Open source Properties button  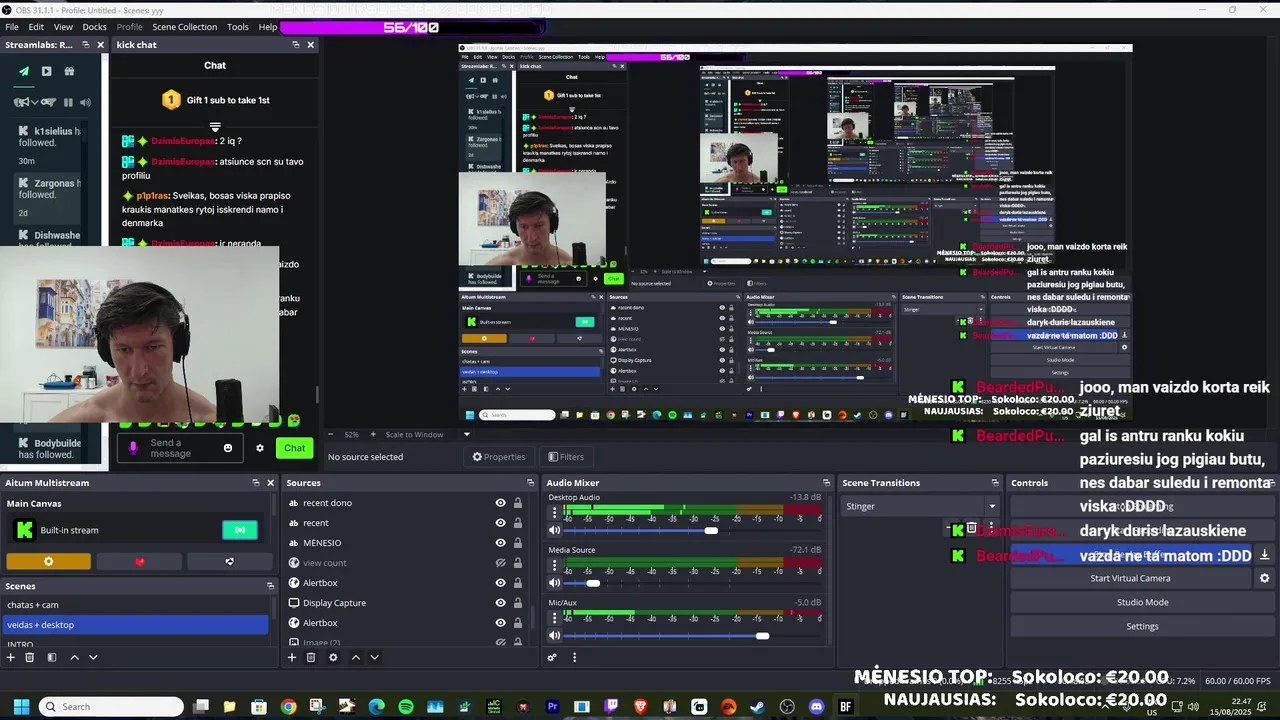(x=499, y=457)
